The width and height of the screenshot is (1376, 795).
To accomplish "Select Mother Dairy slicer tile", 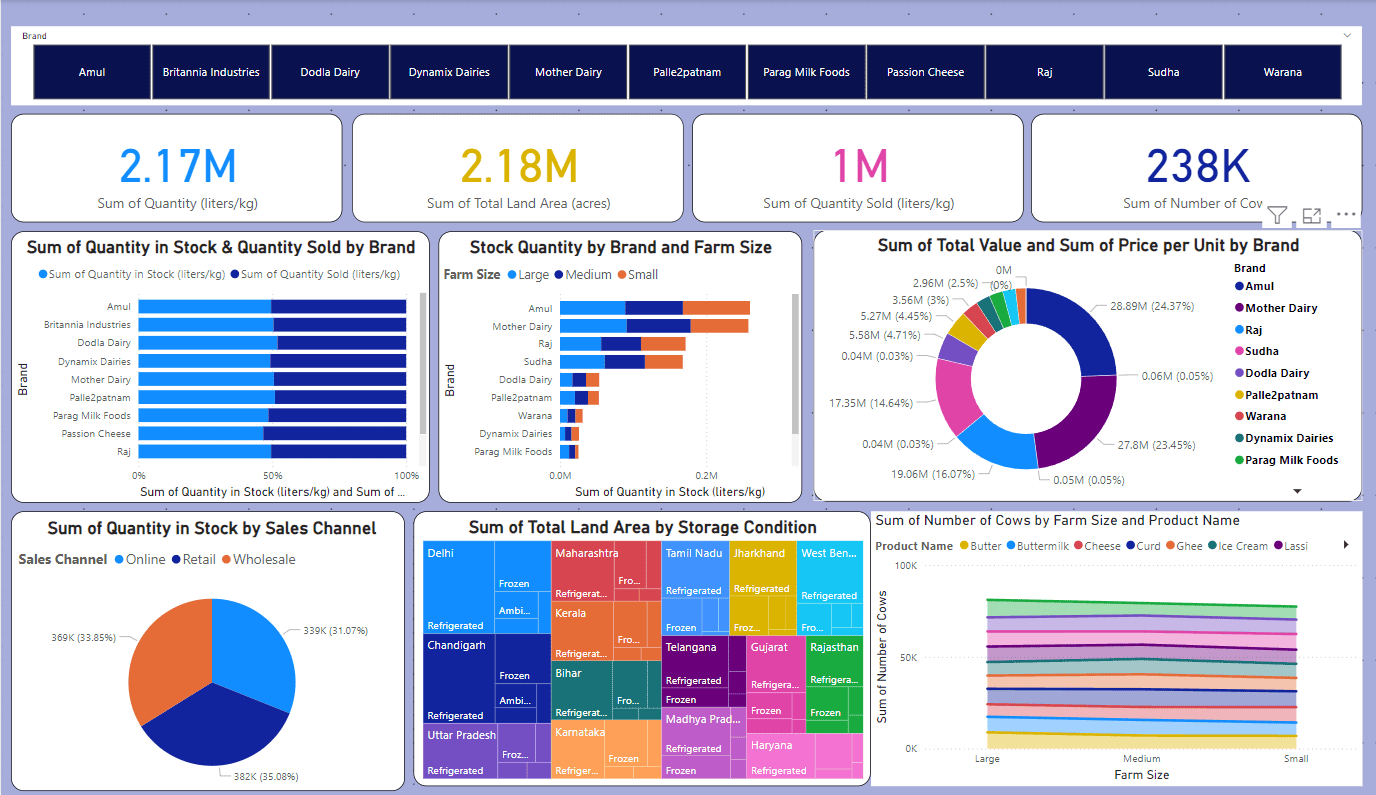I will [x=568, y=72].
